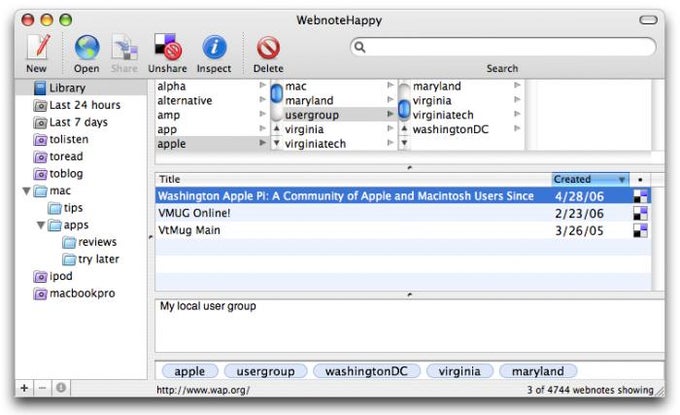The image size is (680, 415).
Task: Click the Open globe toolbar icon
Action: click(87, 47)
